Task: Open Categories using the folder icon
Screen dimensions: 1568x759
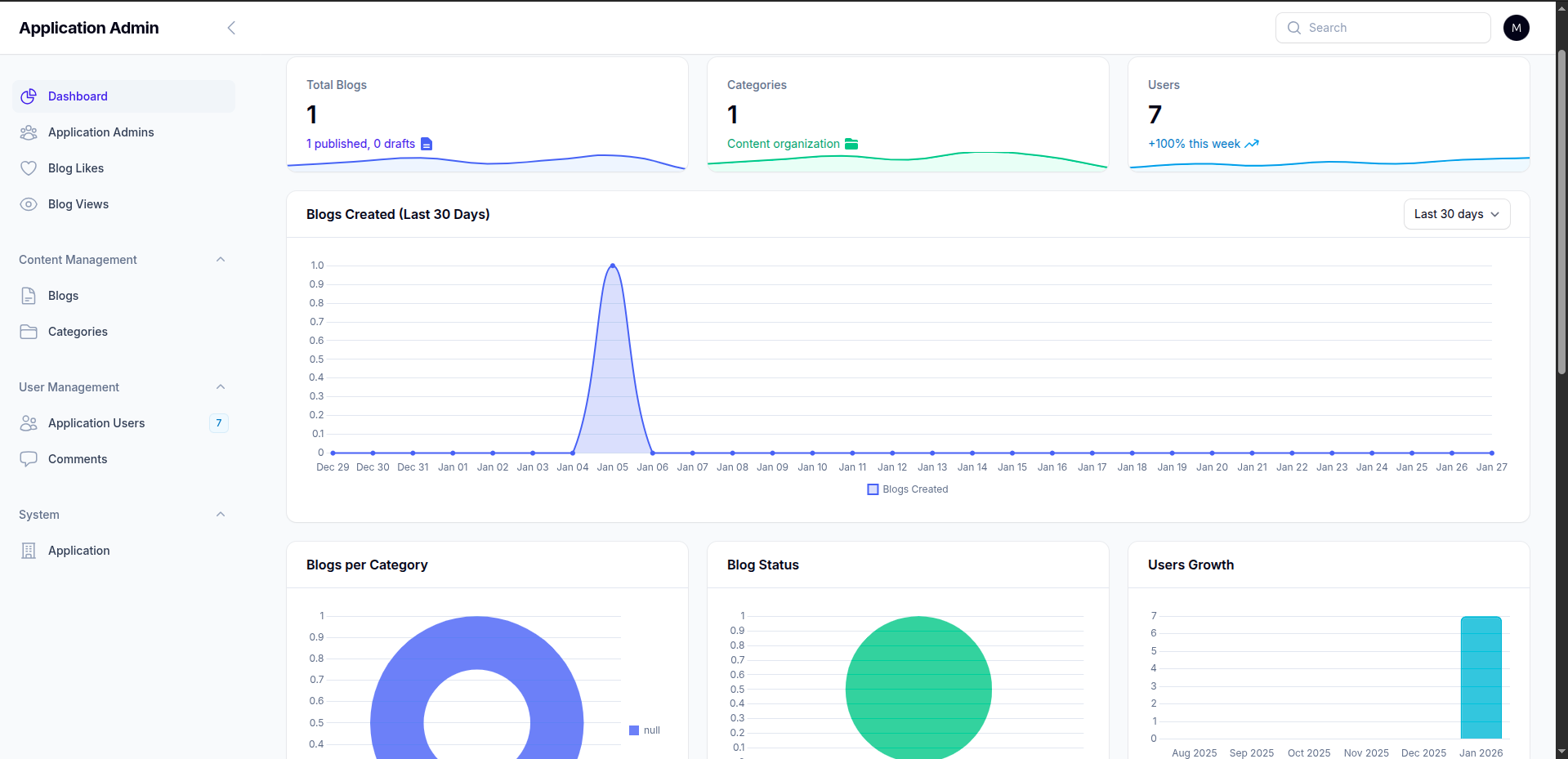Action: (x=29, y=331)
